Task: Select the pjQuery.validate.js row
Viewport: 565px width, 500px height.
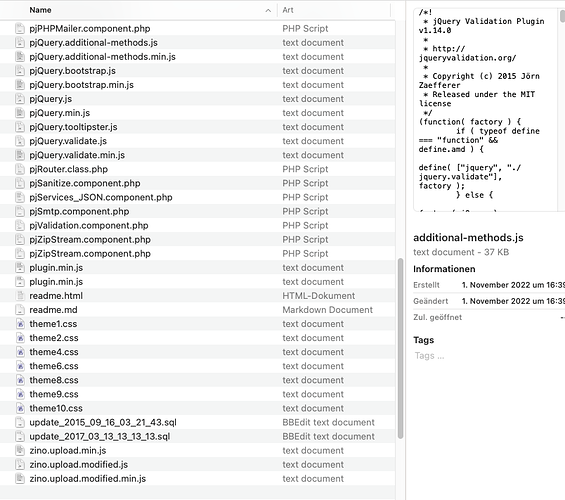Action: 197,141
